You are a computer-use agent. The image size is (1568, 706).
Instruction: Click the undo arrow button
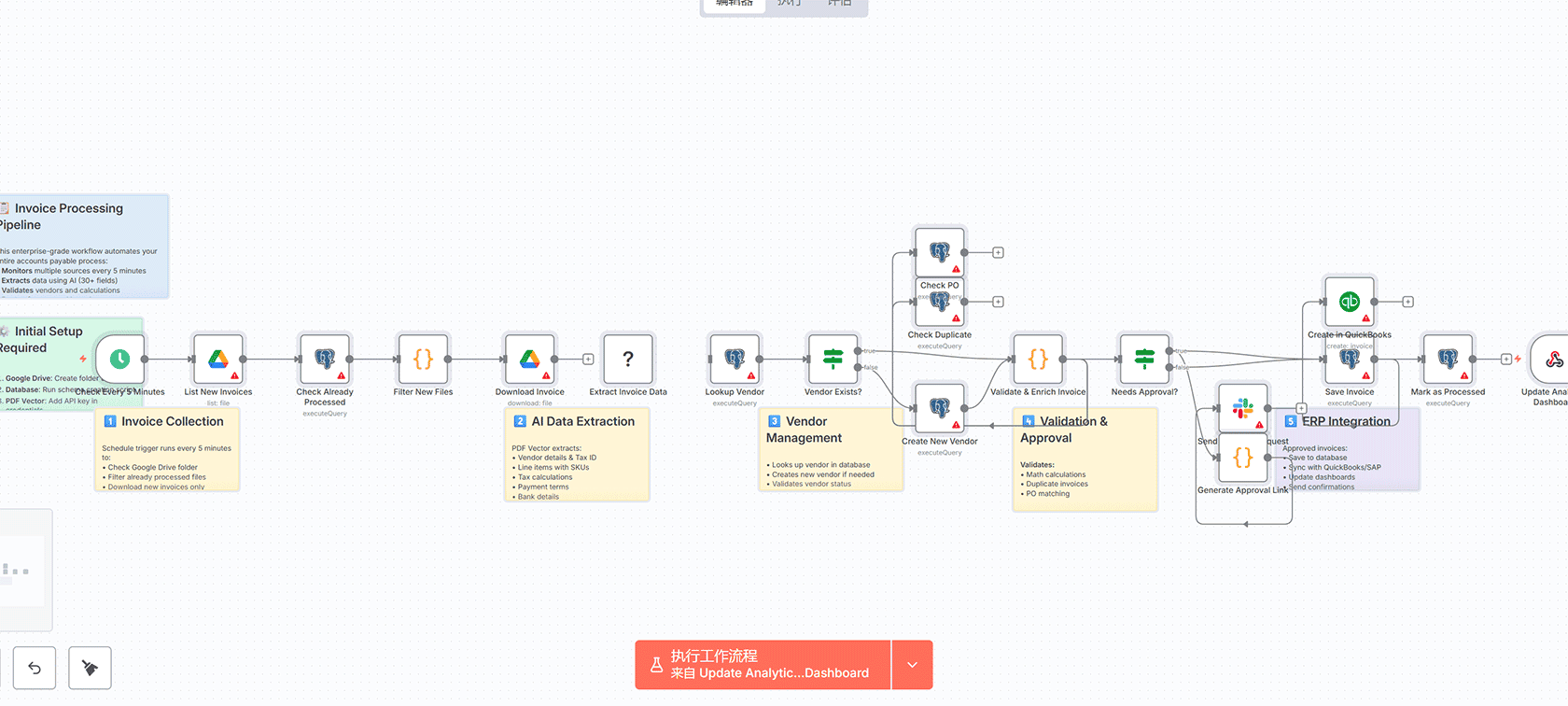(35, 668)
